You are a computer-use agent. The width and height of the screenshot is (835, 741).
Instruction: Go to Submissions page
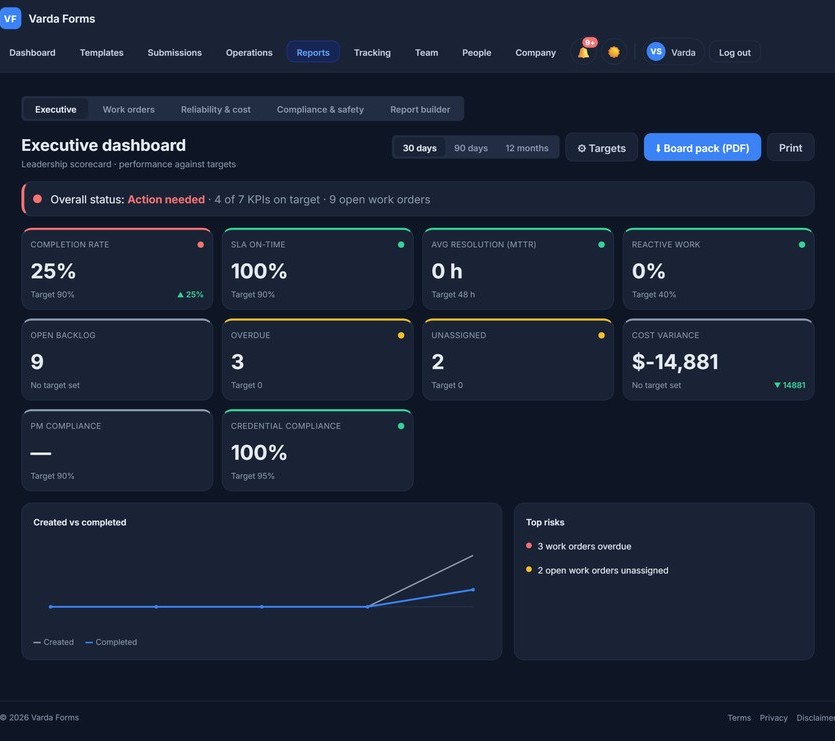[175, 52]
